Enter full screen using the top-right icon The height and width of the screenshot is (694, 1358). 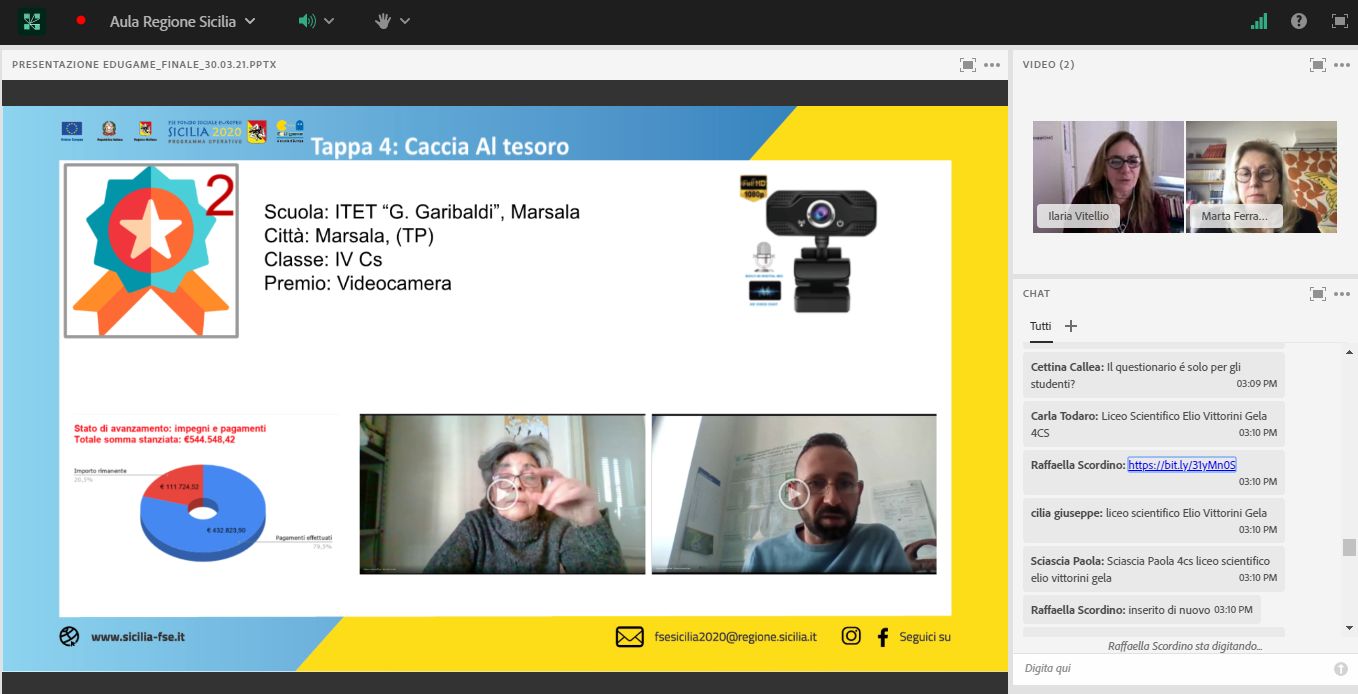pyautogui.click(x=1339, y=20)
